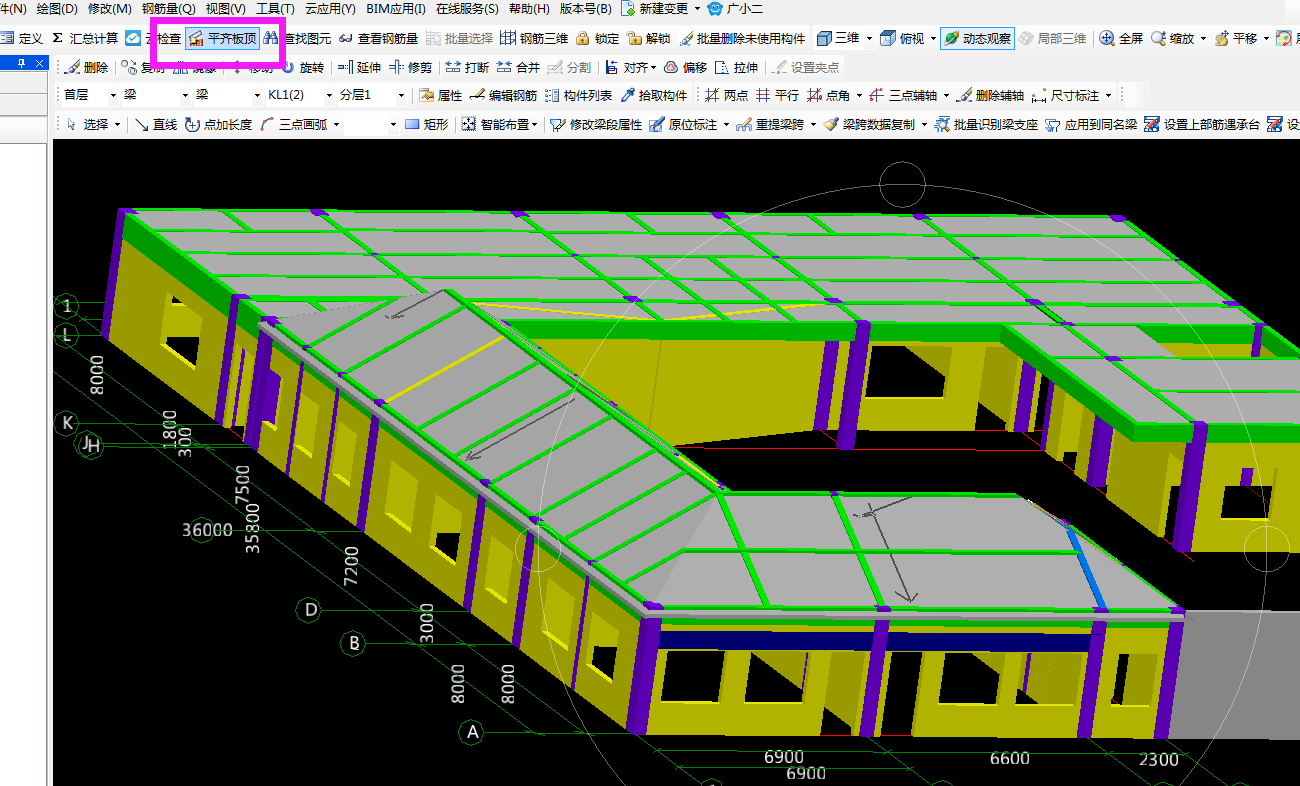This screenshot has width=1300, height=786.
Task: Toggle the left panel pin icon
Action: coord(22,63)
